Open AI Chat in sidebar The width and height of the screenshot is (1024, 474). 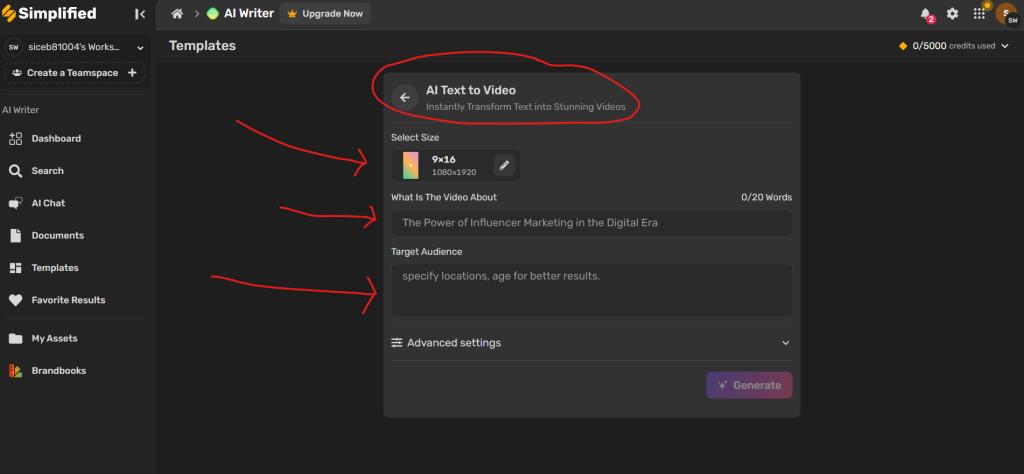48,203
